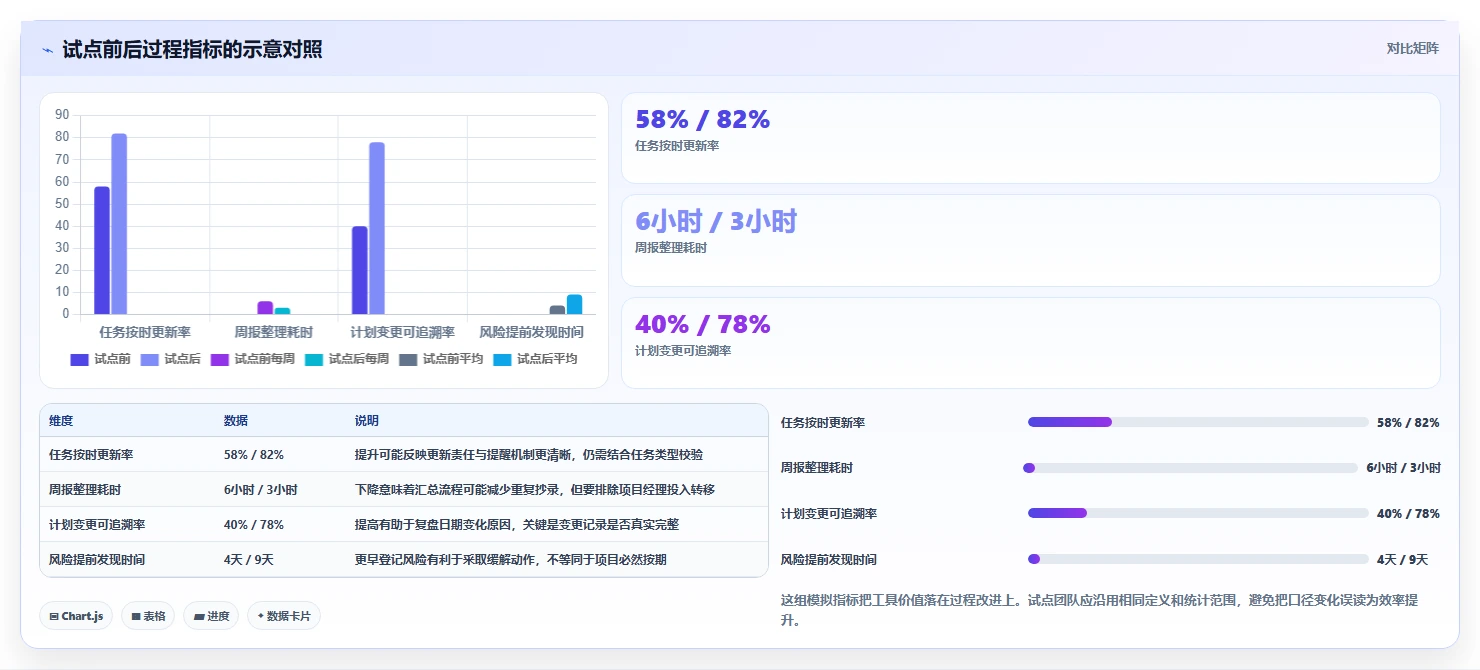Click the 表格 chip
Screen dimensions: 1480x670
point(148,616)
